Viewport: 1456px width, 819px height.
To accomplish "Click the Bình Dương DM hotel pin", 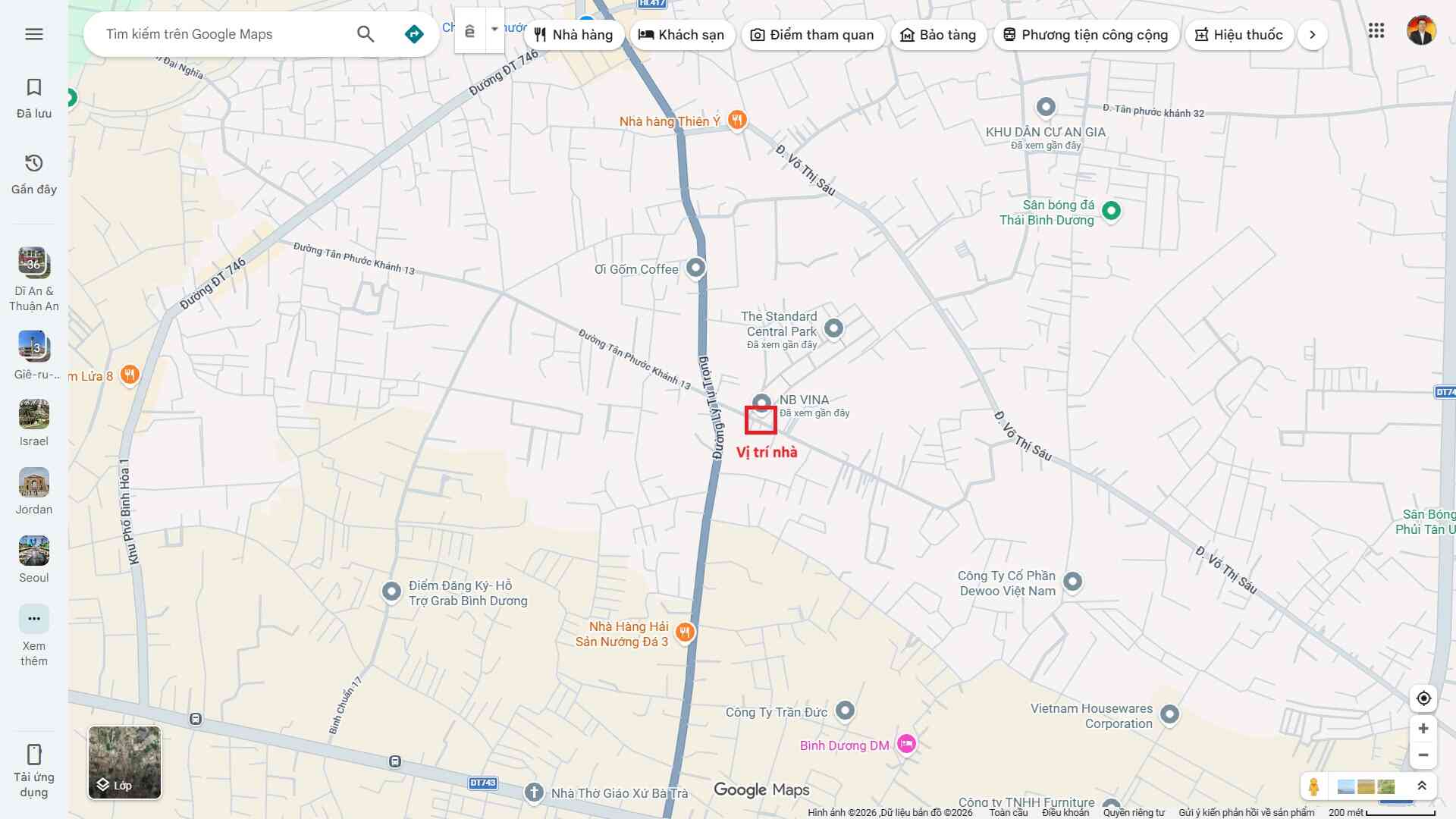I will (x=906, y=744).
